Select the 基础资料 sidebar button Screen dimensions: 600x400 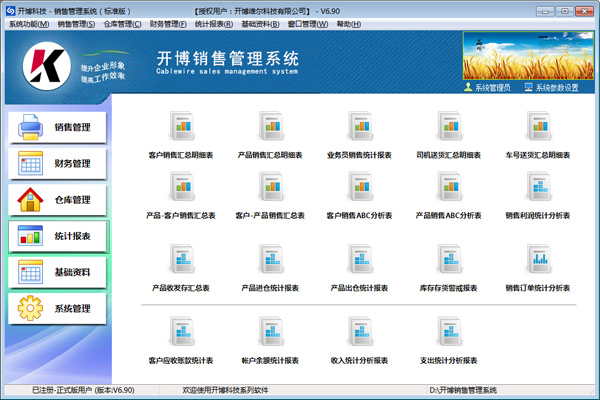(57, 273)
